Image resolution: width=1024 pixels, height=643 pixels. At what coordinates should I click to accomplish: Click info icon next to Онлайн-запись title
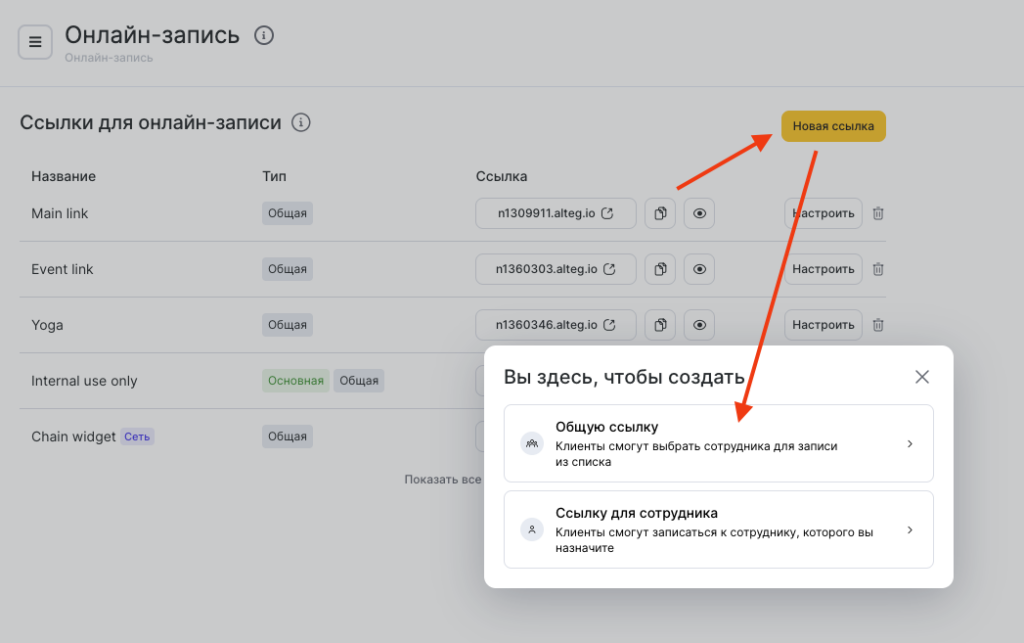coord(264,36)
